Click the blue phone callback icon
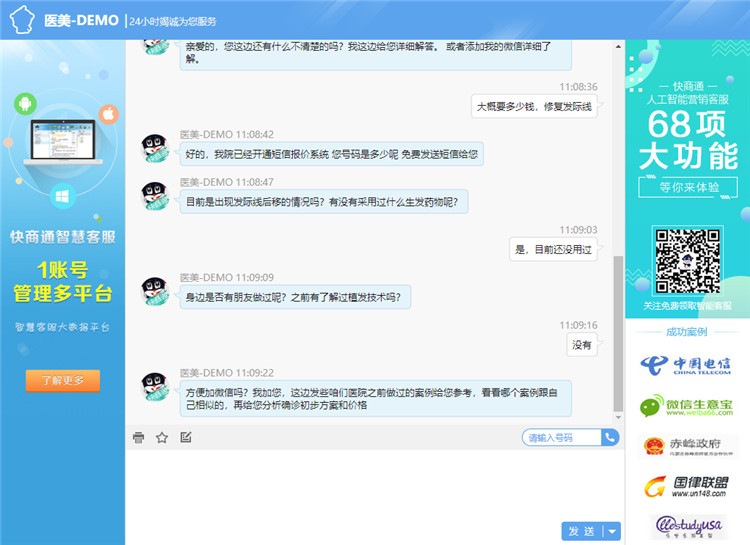750x545 pixels. point(609,437)
